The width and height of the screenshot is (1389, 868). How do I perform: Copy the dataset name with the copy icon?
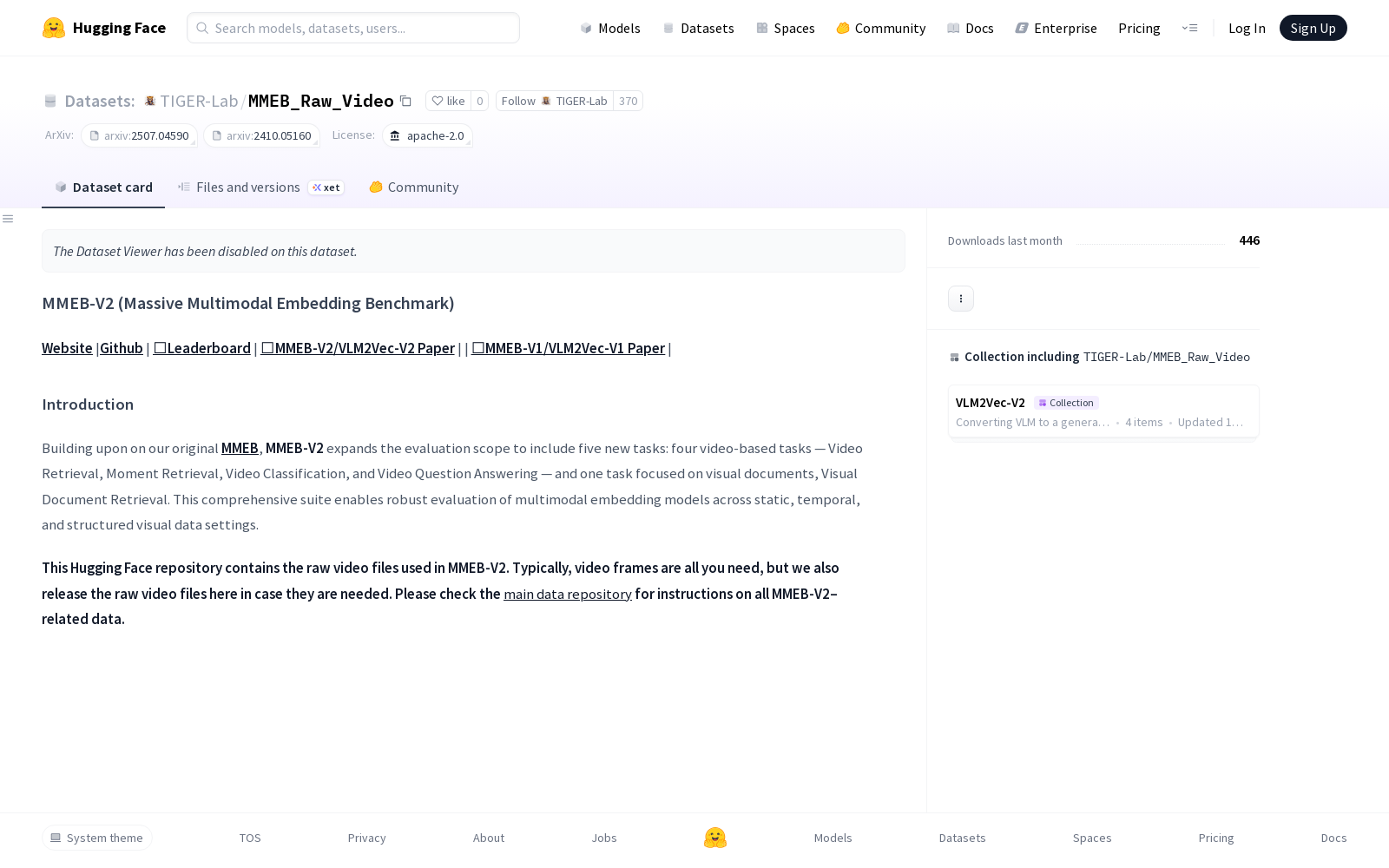[x=405, y=101]
